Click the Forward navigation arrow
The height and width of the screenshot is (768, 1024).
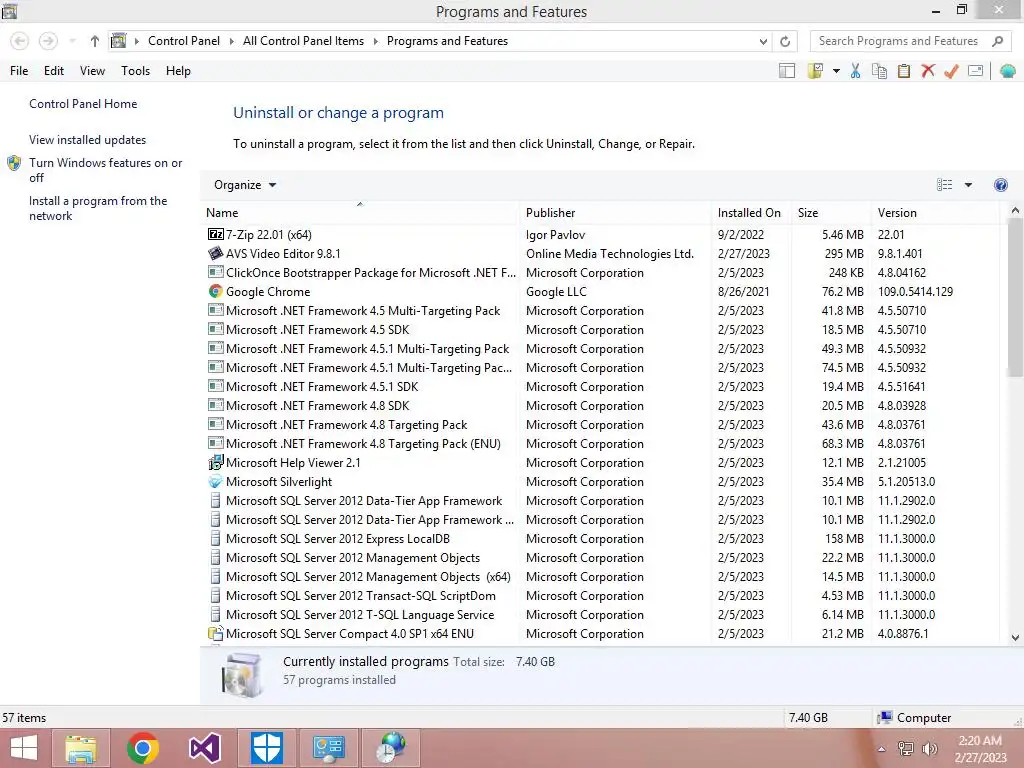point(48,41)
